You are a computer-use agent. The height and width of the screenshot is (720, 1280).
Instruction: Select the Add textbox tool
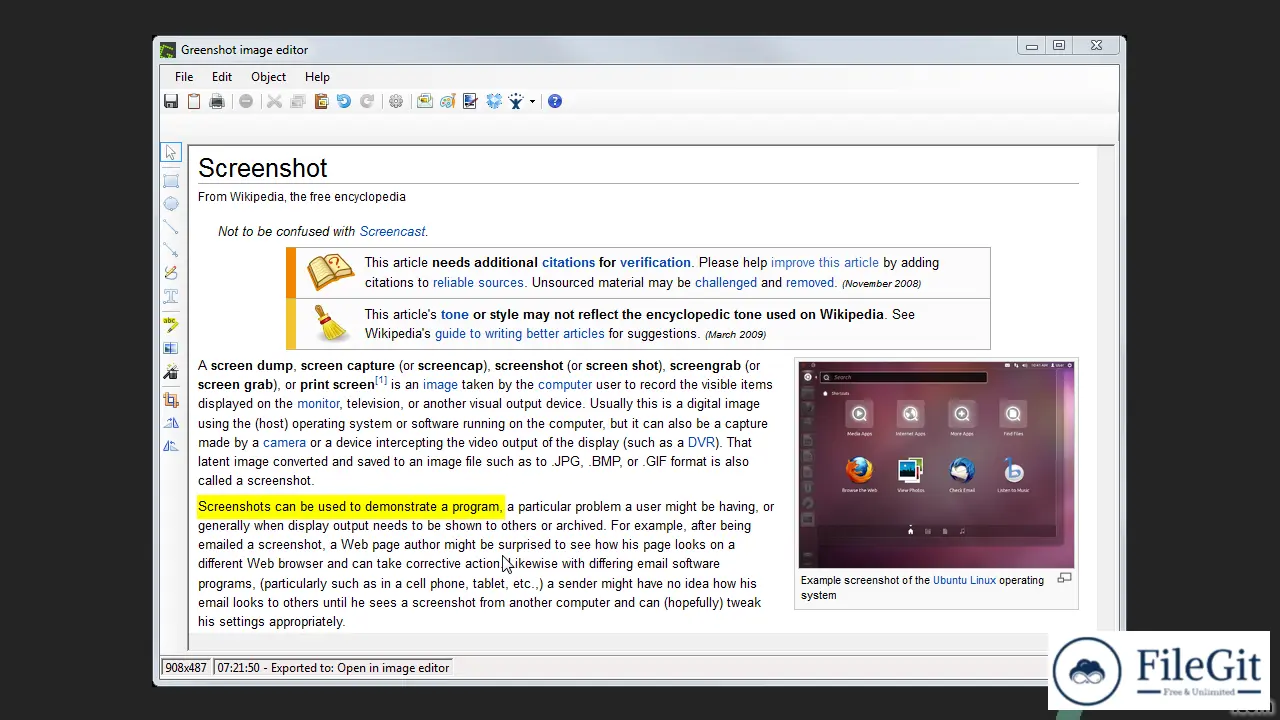click(x=171, y=297)
